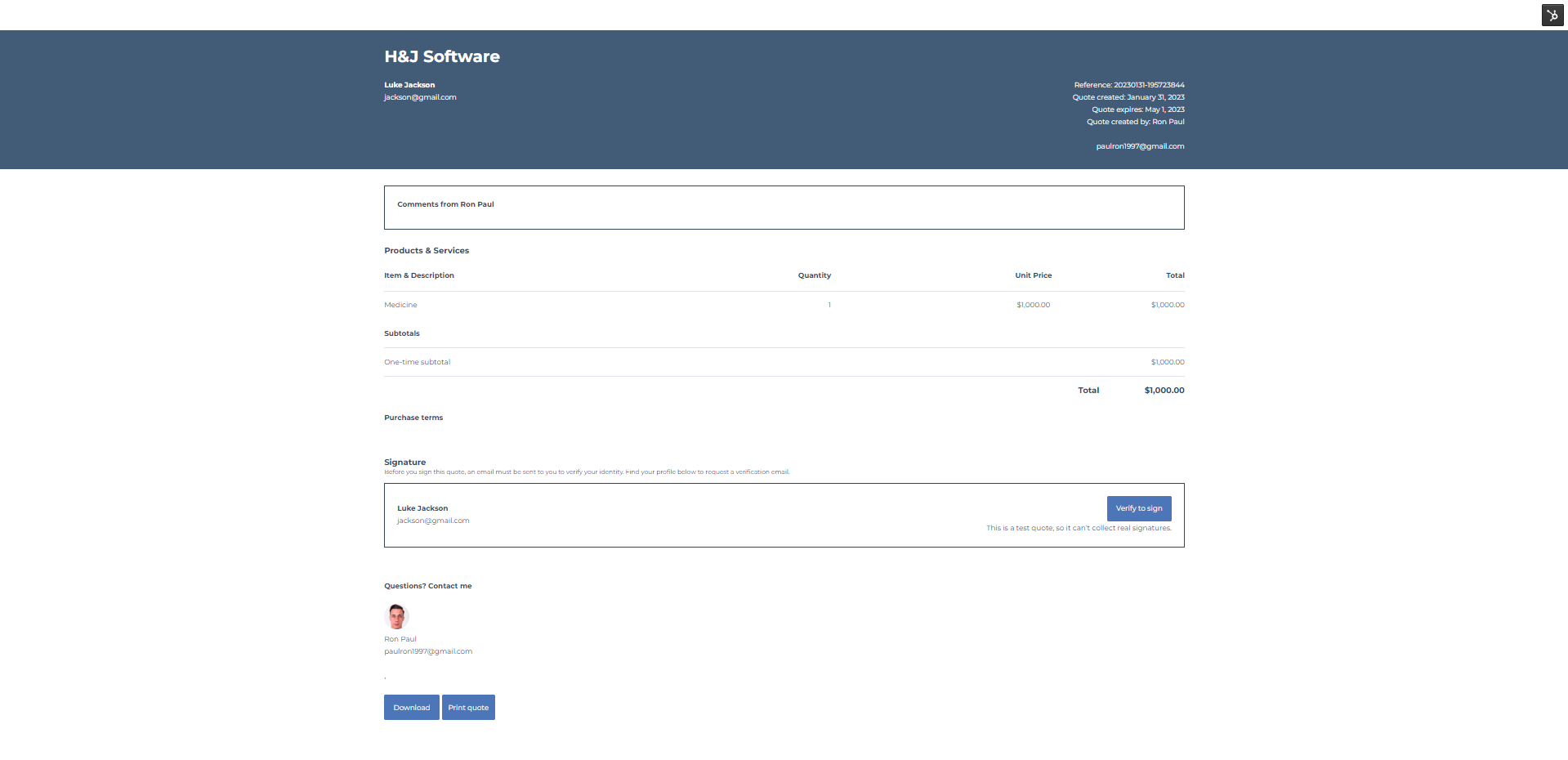1568x760 pixels.
Task: Click the One-time subtotal row
Action: click(417, 361)
